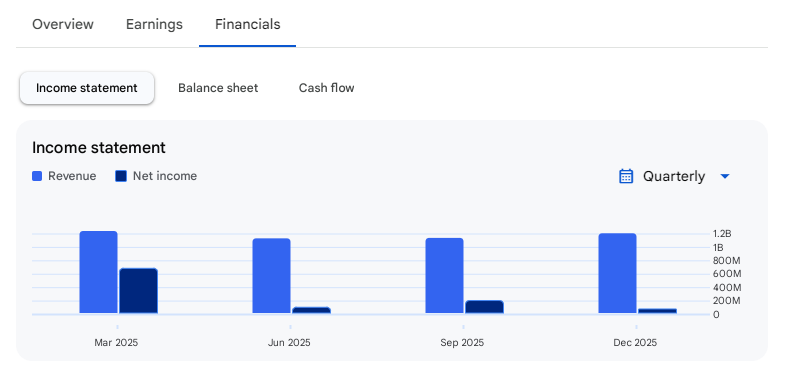This screenshot has width=785, height=380.
Task: Click the 800M axis value
Action: click(726, 261)
